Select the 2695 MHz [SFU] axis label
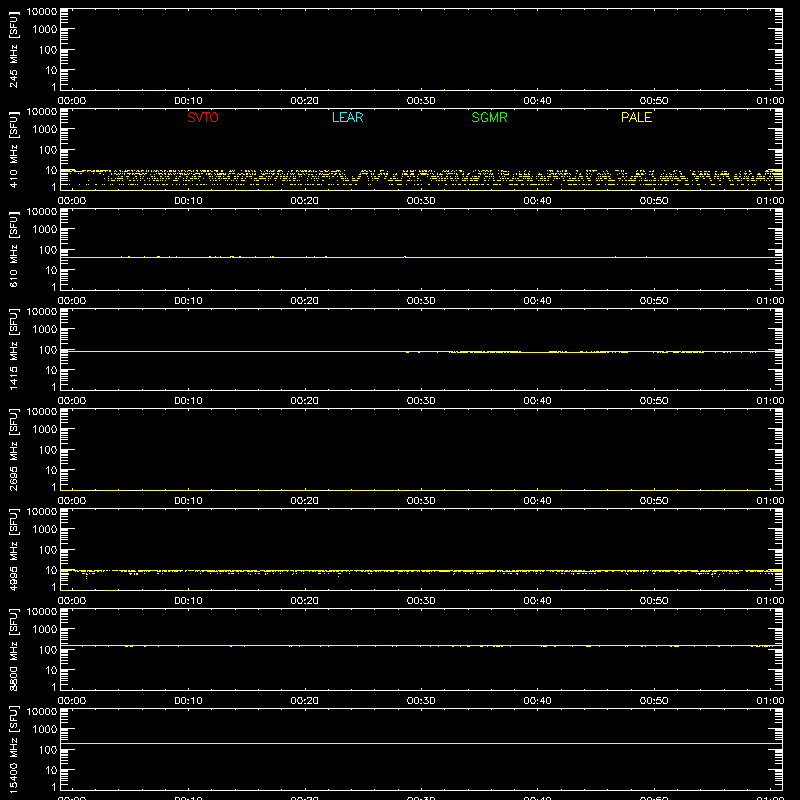Viewport: 800px width, 800px height. (14, 449)
